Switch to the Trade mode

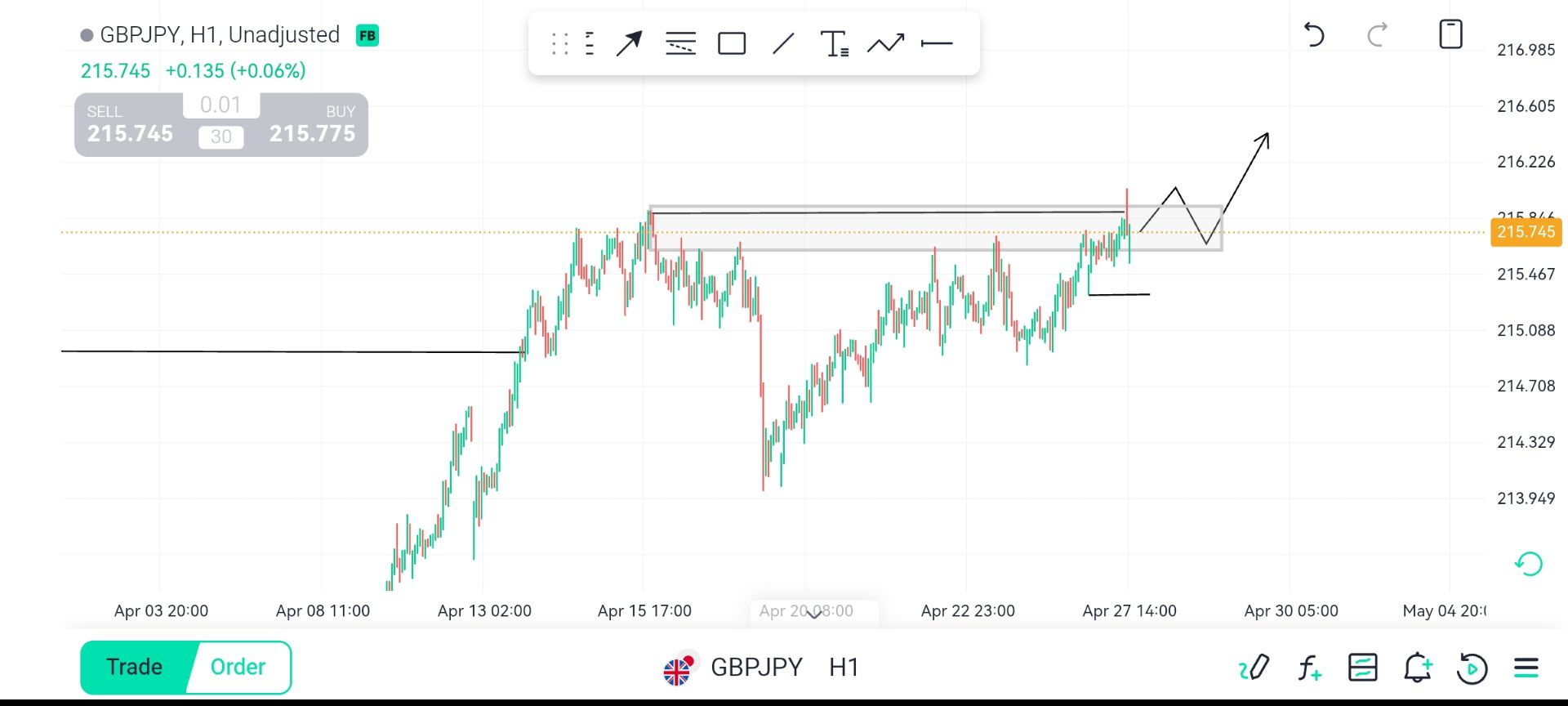[x=135, y=668]
